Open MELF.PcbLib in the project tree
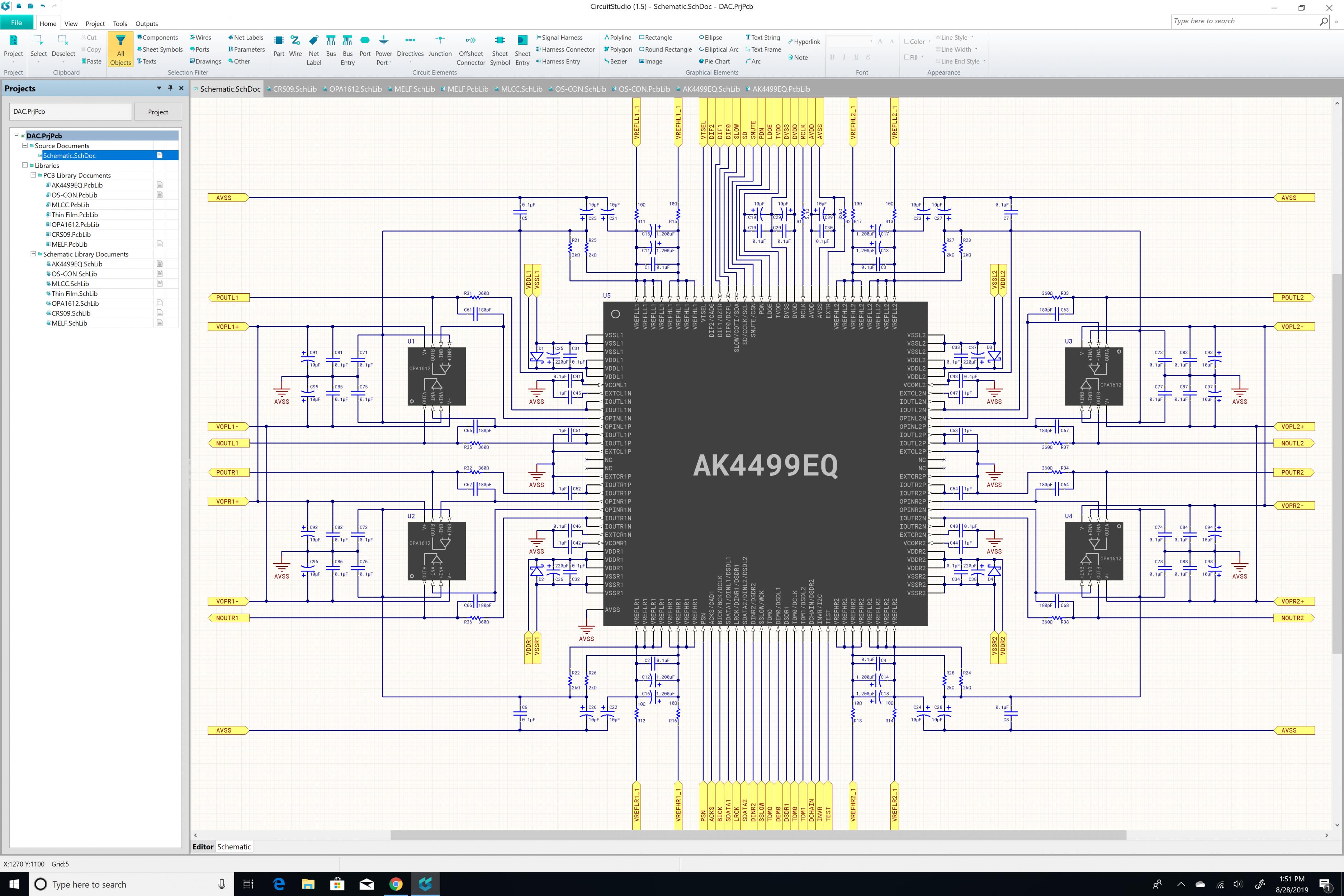 pyautogui.click(x=69, y=244)
